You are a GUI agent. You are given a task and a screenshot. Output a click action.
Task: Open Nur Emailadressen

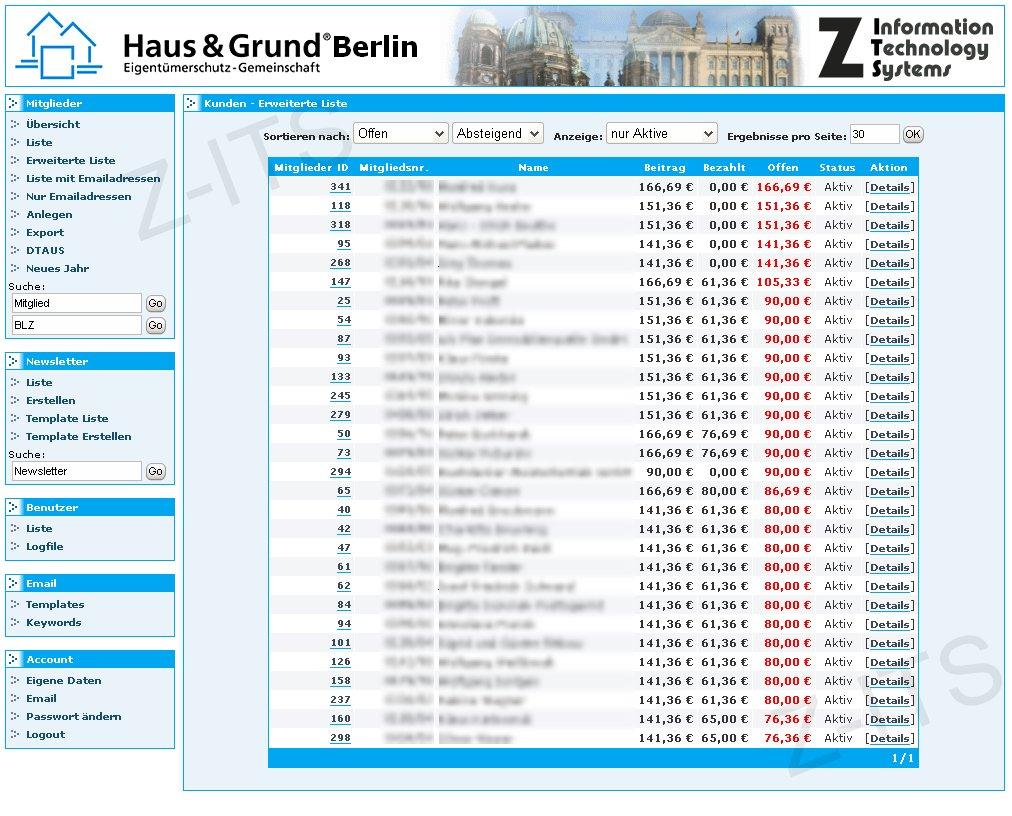[x=79, y=197]
